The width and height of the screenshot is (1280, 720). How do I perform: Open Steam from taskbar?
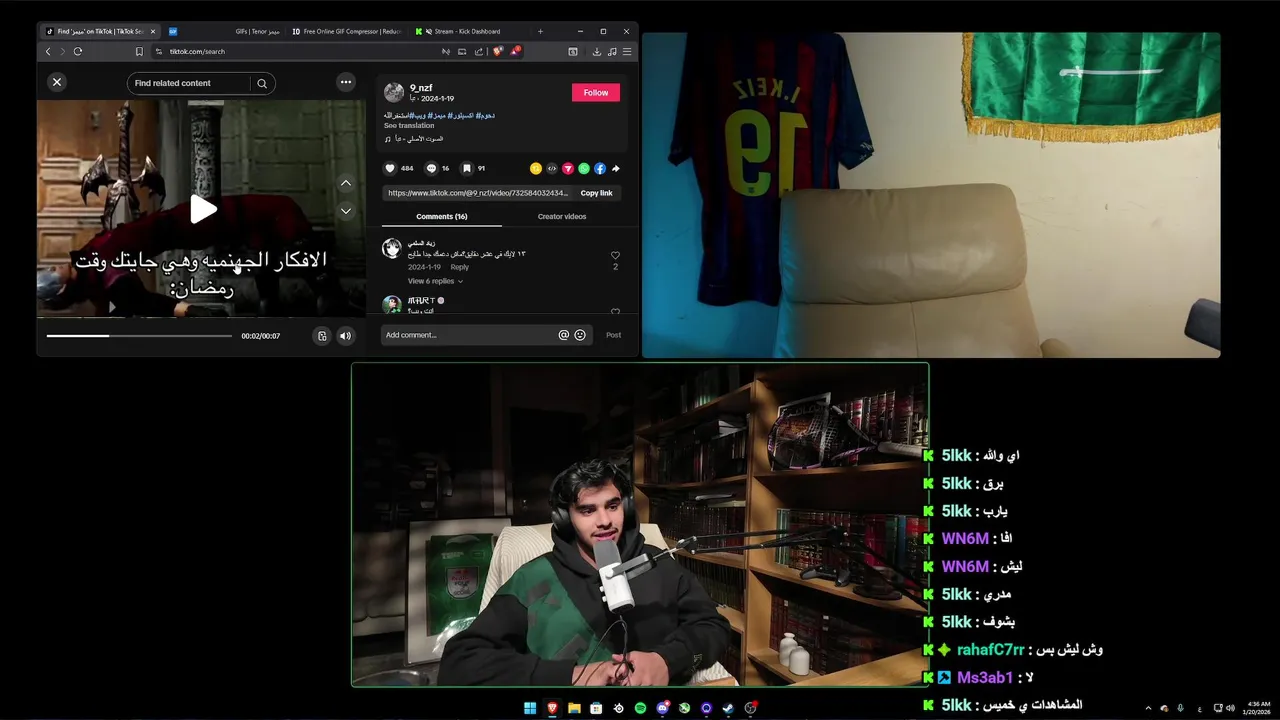[728, 708]
